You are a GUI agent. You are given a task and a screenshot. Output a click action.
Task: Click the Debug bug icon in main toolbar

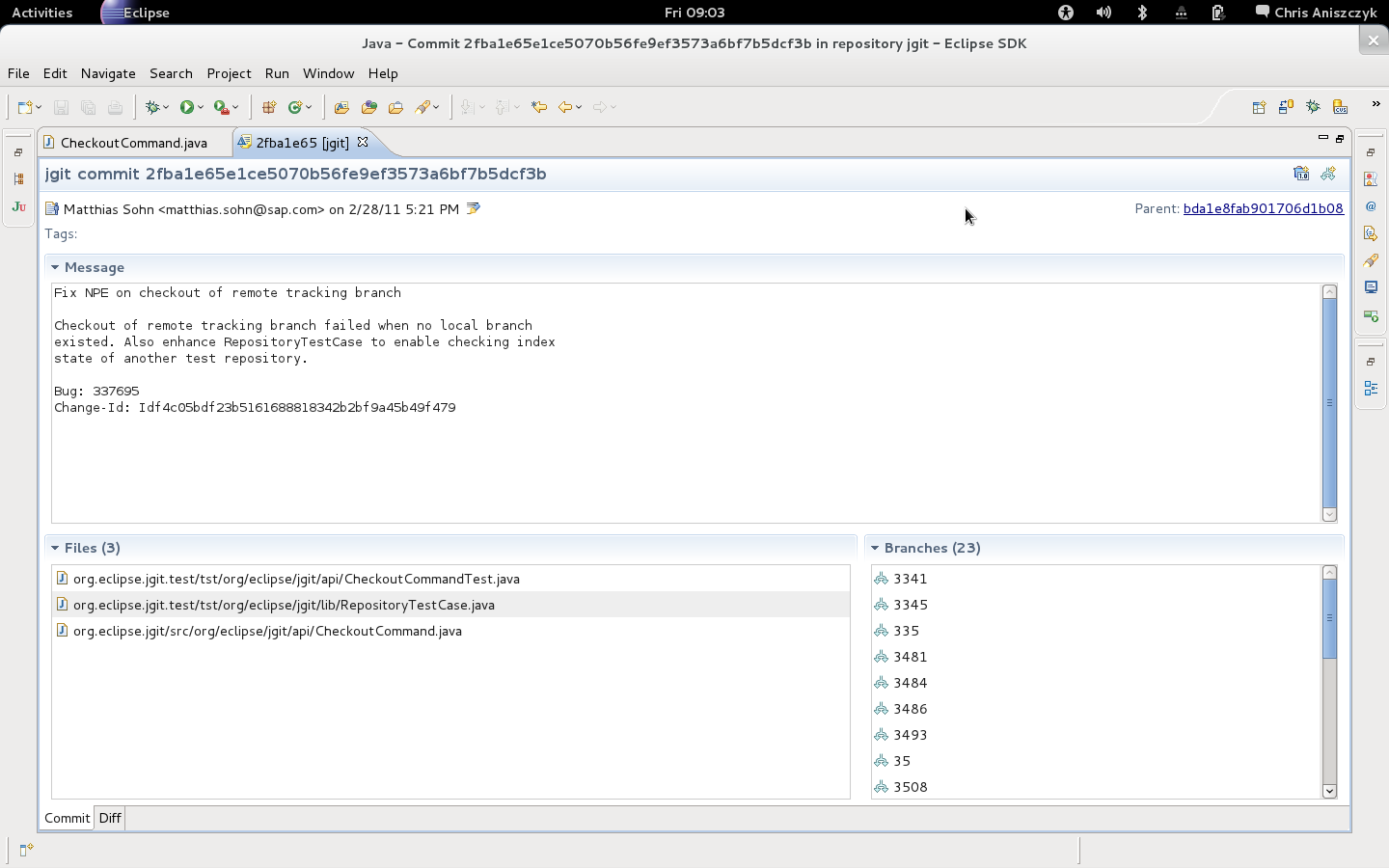click(152, 107)
